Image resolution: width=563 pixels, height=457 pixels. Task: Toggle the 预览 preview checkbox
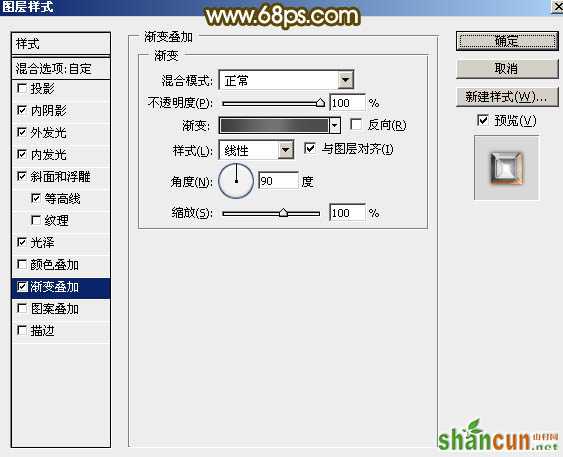pyautogui.click(x=483, y=120)
